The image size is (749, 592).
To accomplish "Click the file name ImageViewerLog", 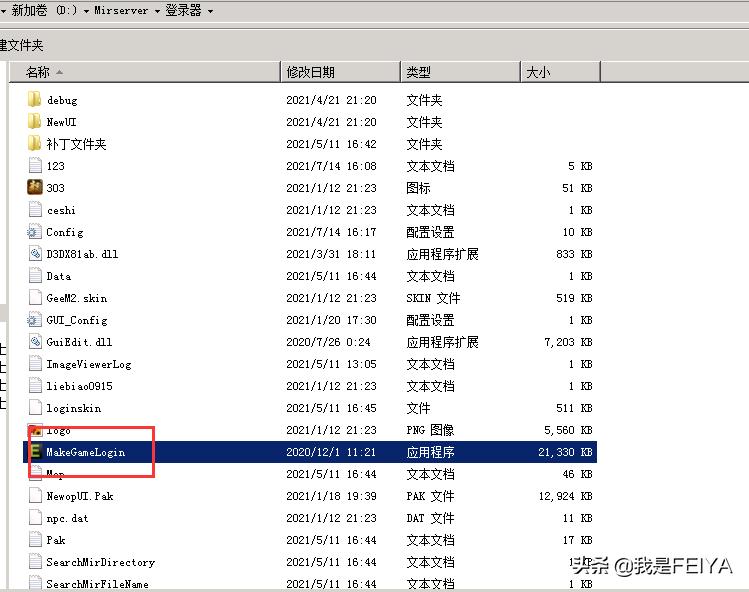I will coord(89,364).
